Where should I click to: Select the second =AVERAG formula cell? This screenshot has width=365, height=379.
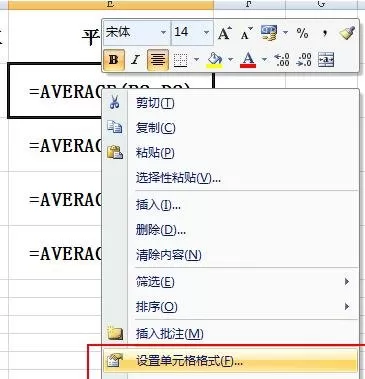[x=55, y=145]
